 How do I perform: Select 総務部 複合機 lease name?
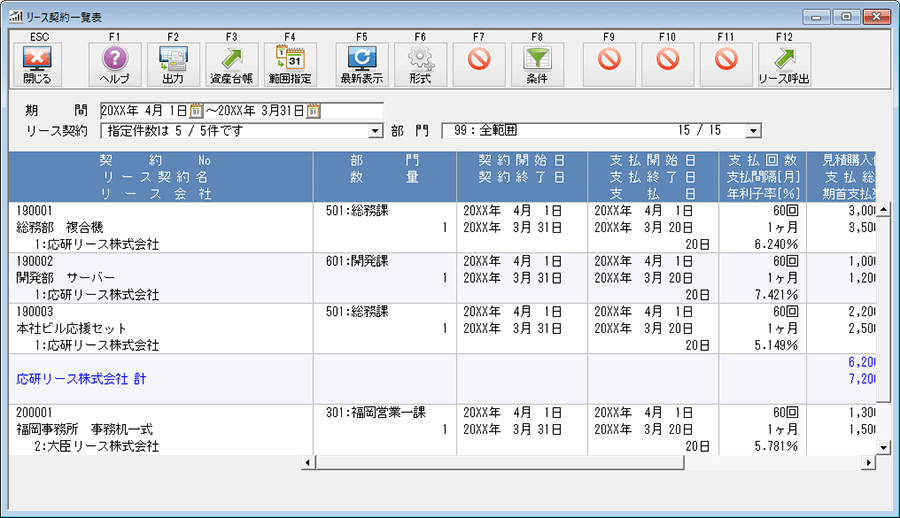60,227
